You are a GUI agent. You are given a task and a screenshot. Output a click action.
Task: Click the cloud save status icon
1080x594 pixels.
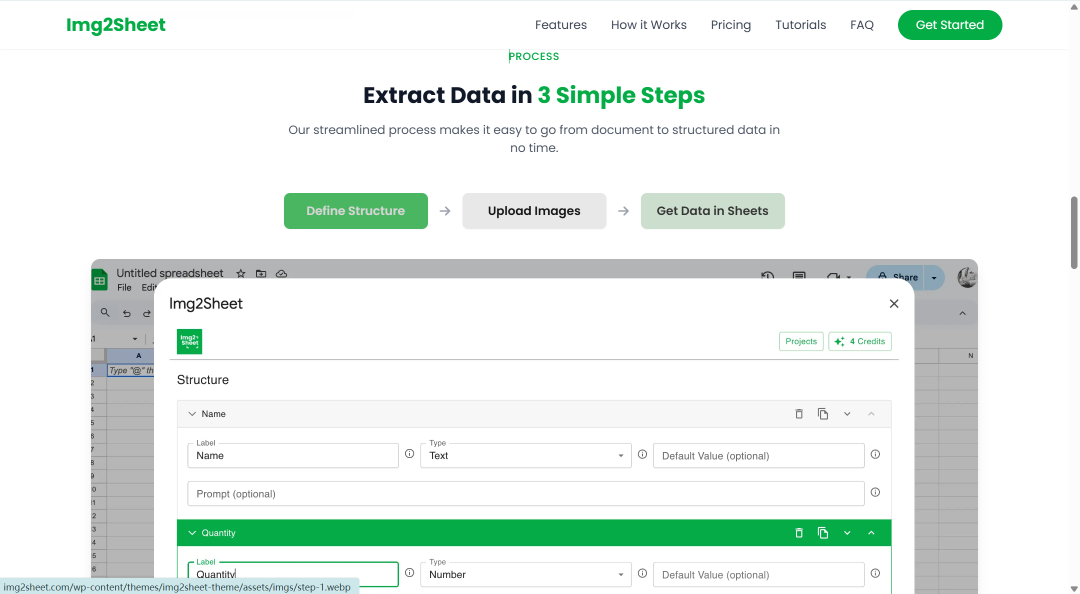[281, 274]
